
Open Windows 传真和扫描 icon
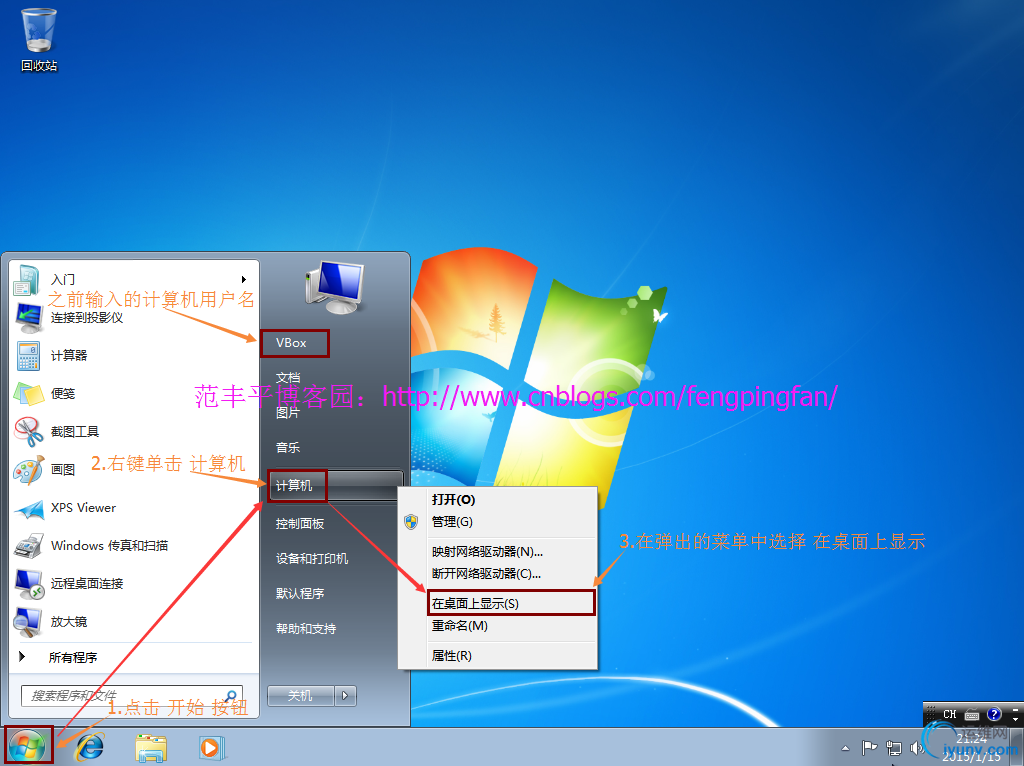coord(29,546)
